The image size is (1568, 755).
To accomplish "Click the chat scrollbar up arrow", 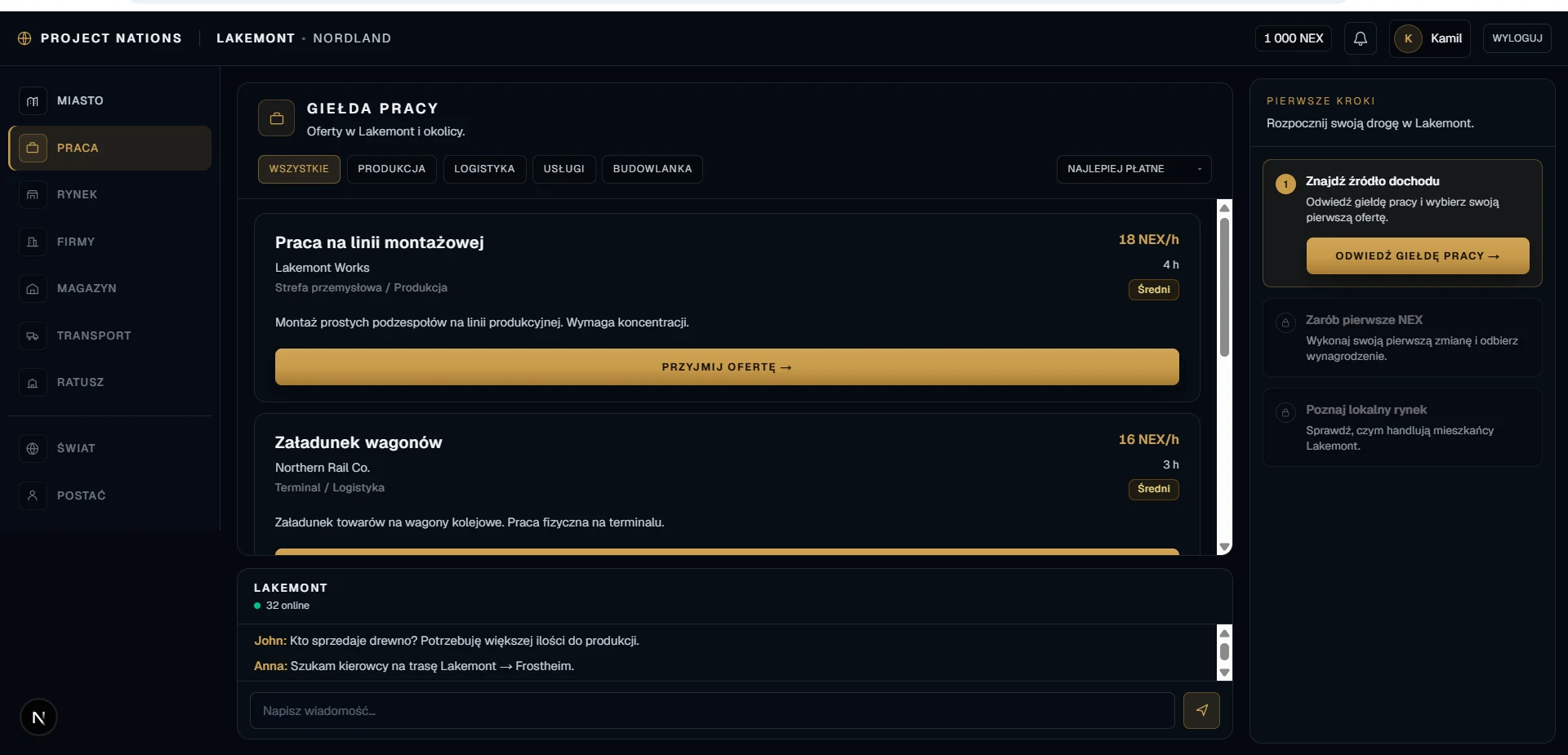I will [1224, 633].
